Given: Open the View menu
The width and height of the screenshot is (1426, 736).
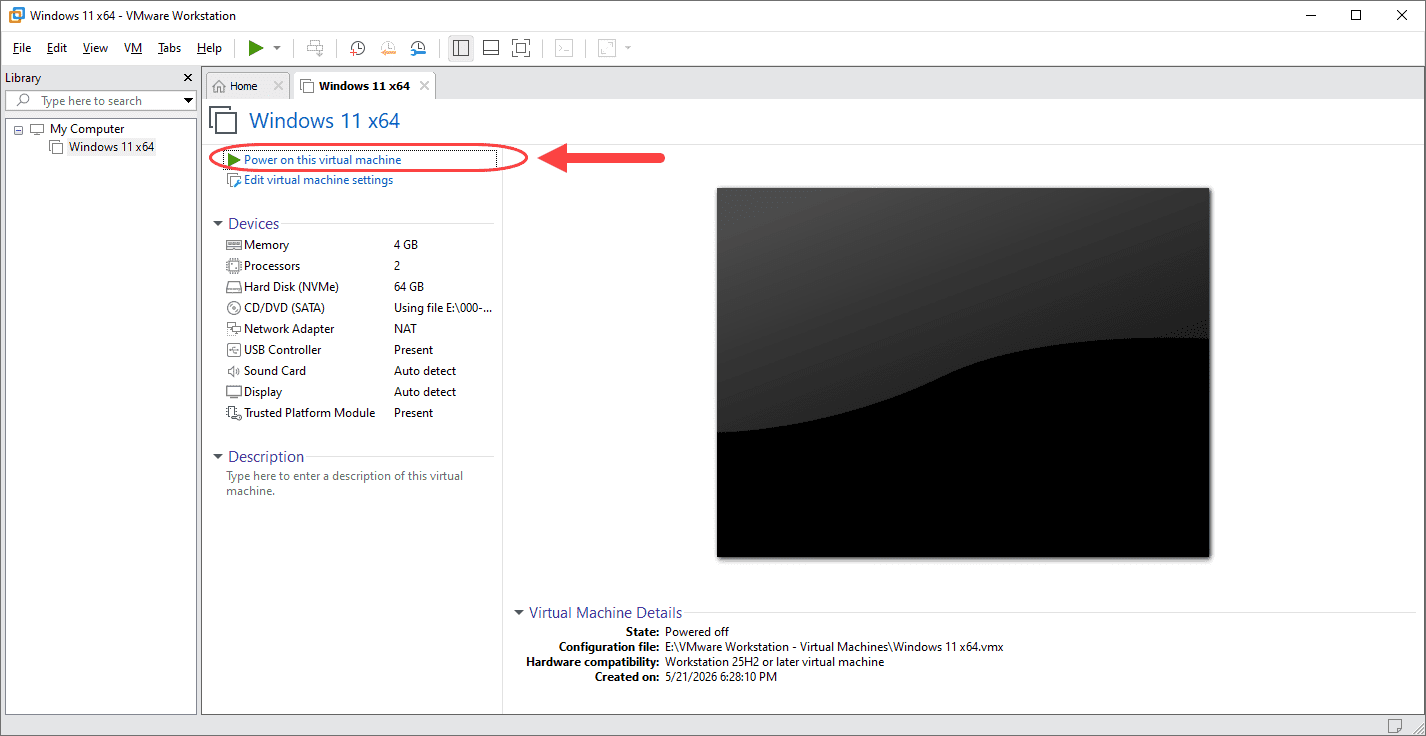Looking at the screenshot, I should pyautogui.click(x=95, y=48).
